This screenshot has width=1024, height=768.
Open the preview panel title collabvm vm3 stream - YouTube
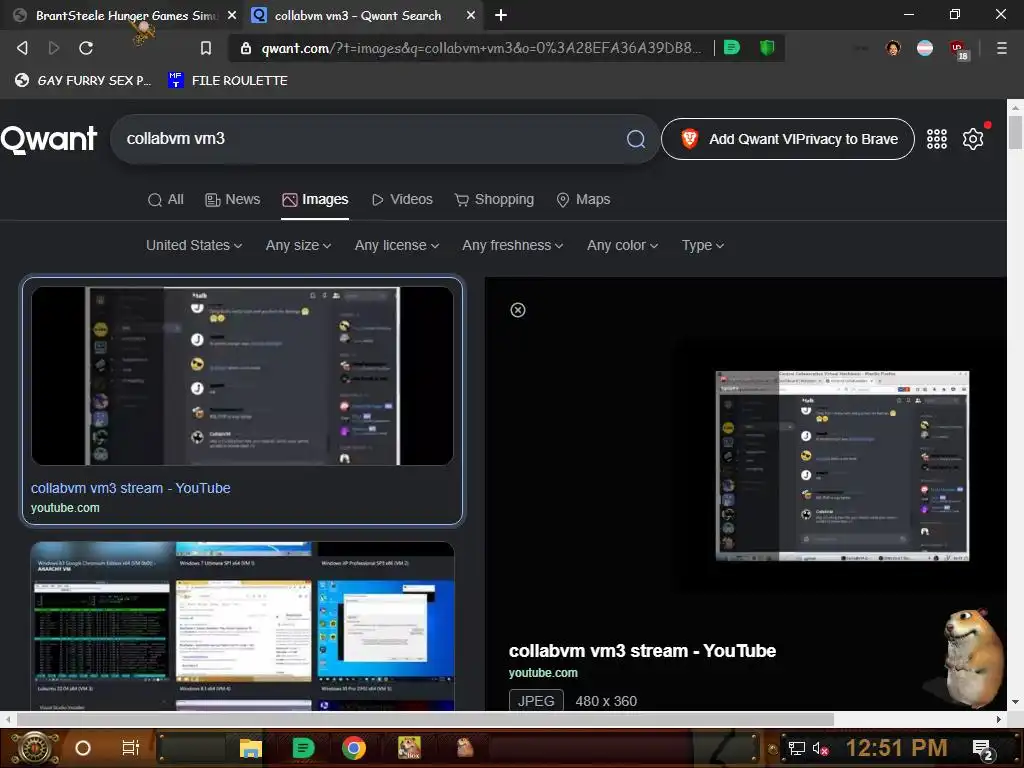point(642,651)
